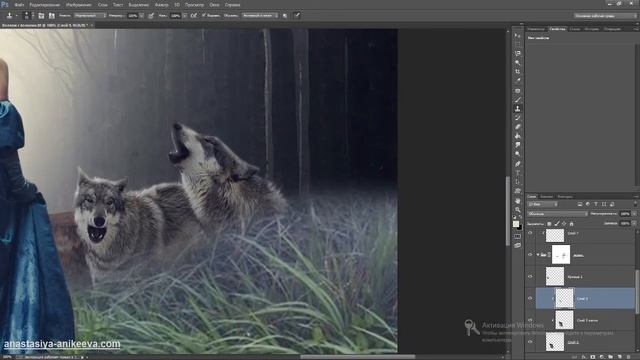Switch to the Контуры tab

click(x=565, y=196)
